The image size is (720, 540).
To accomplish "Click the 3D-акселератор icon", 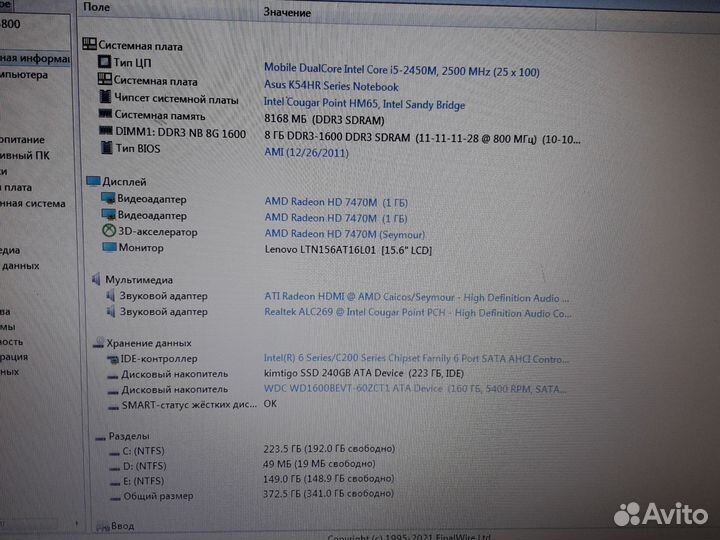I will tap(109, 230).
